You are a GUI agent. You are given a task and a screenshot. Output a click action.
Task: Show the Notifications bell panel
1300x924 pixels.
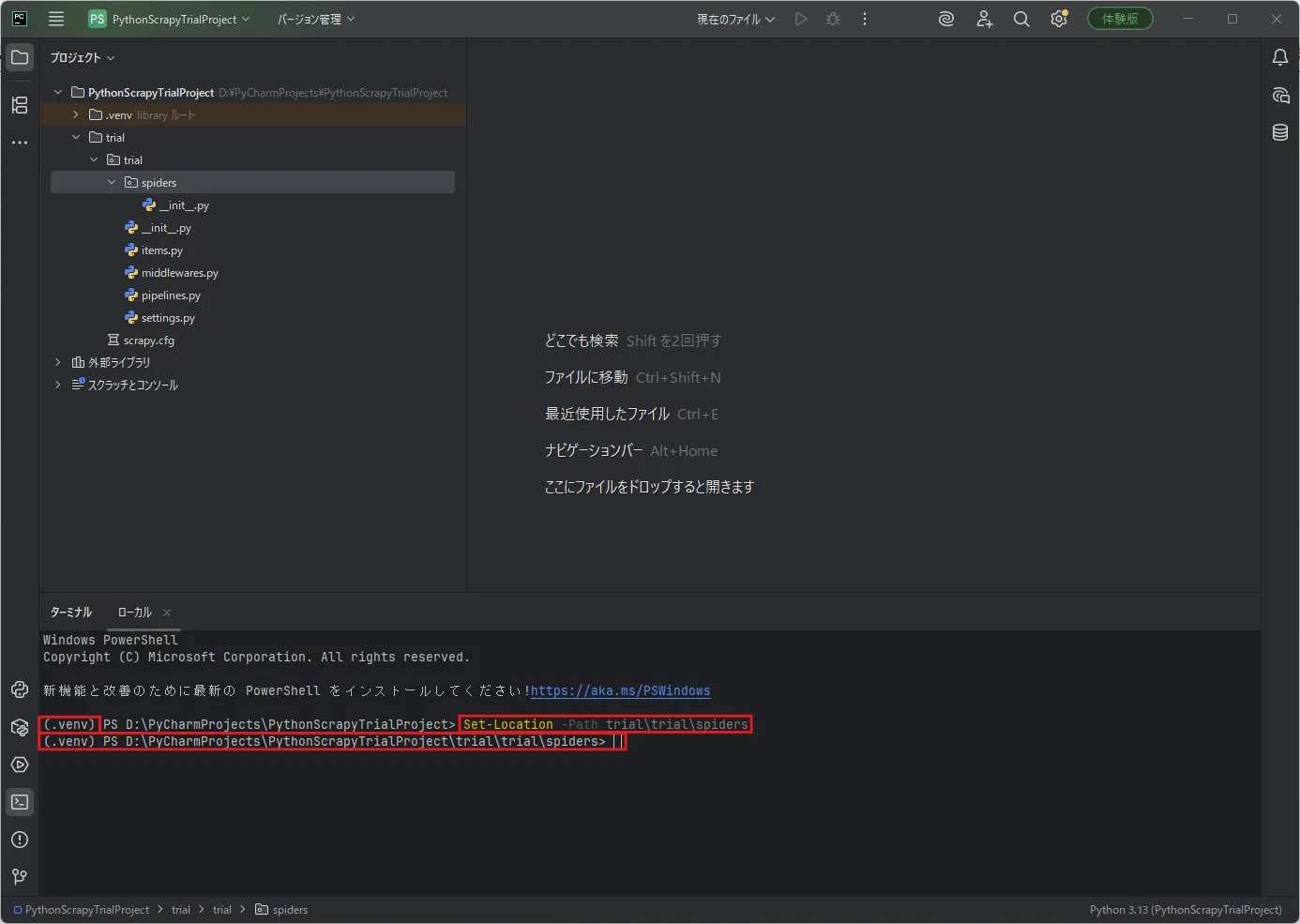(x=1280, y=57)
